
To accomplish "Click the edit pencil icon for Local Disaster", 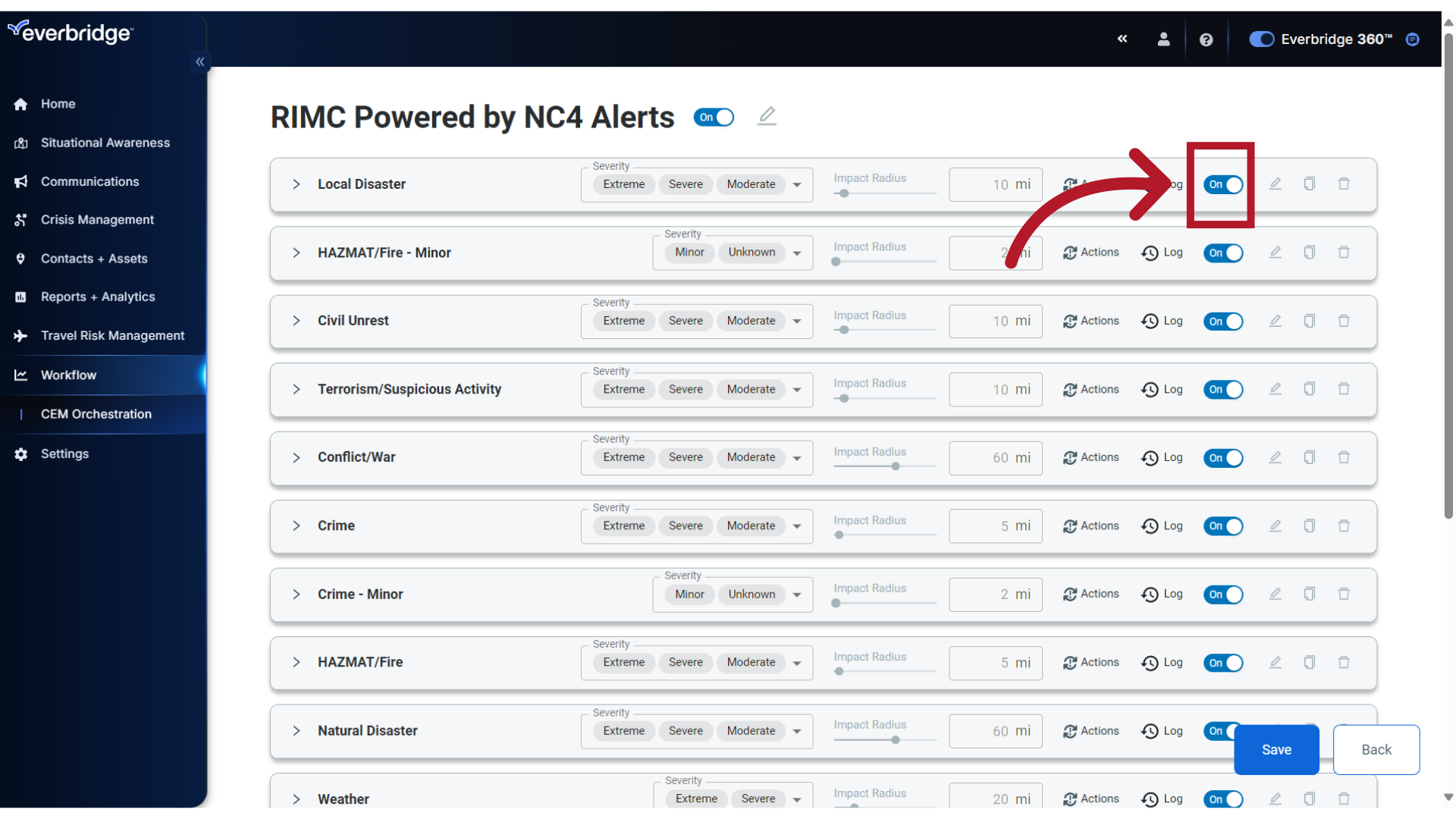I will click(x=1275, y=184).
